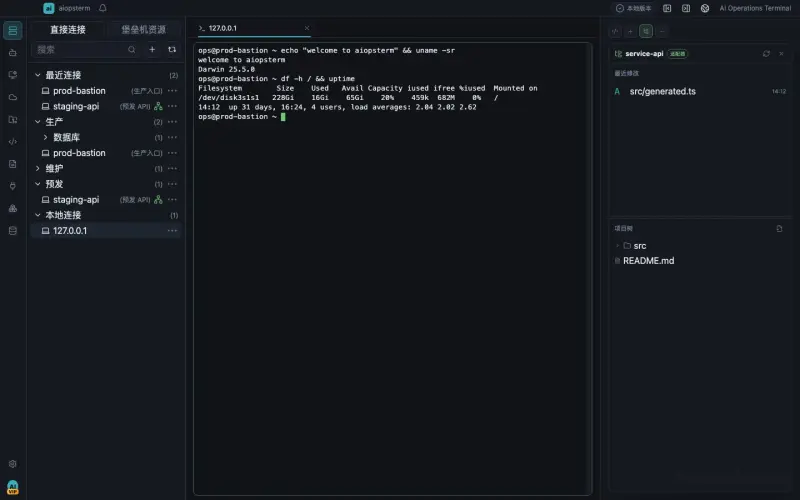The image size is (800, 500).
Task: Open the cloud icon in left sidebar
Action: [x=13, y=97]
